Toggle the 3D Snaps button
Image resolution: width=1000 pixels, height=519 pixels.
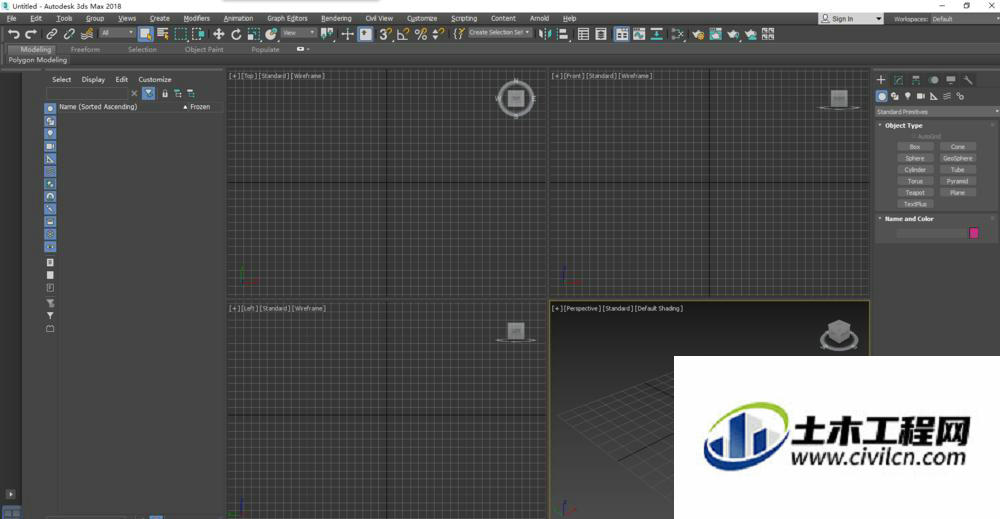tap(385, 34)
